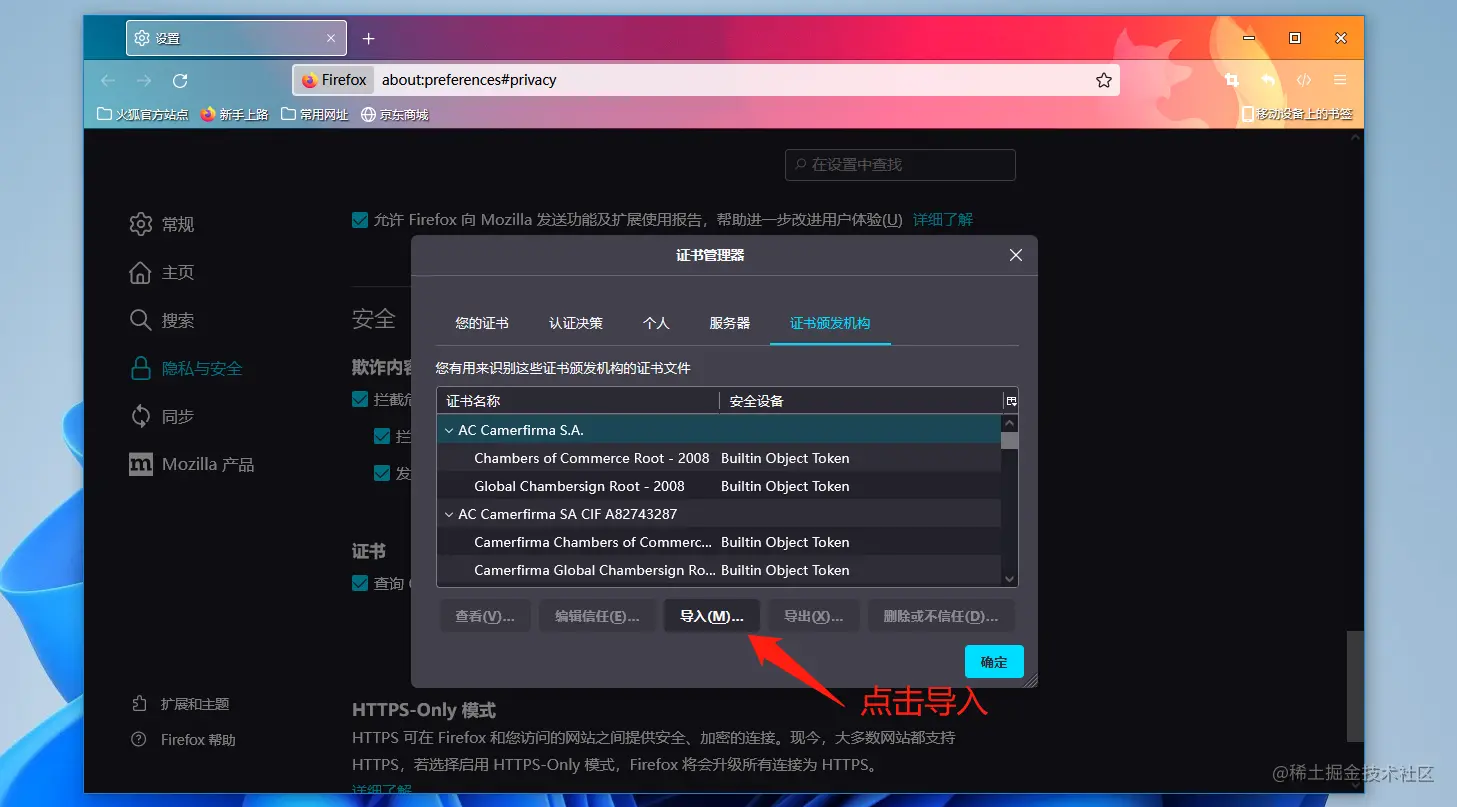Click the settings page vertical scrollbar

pyautogui.click(x=1355, y=685)
